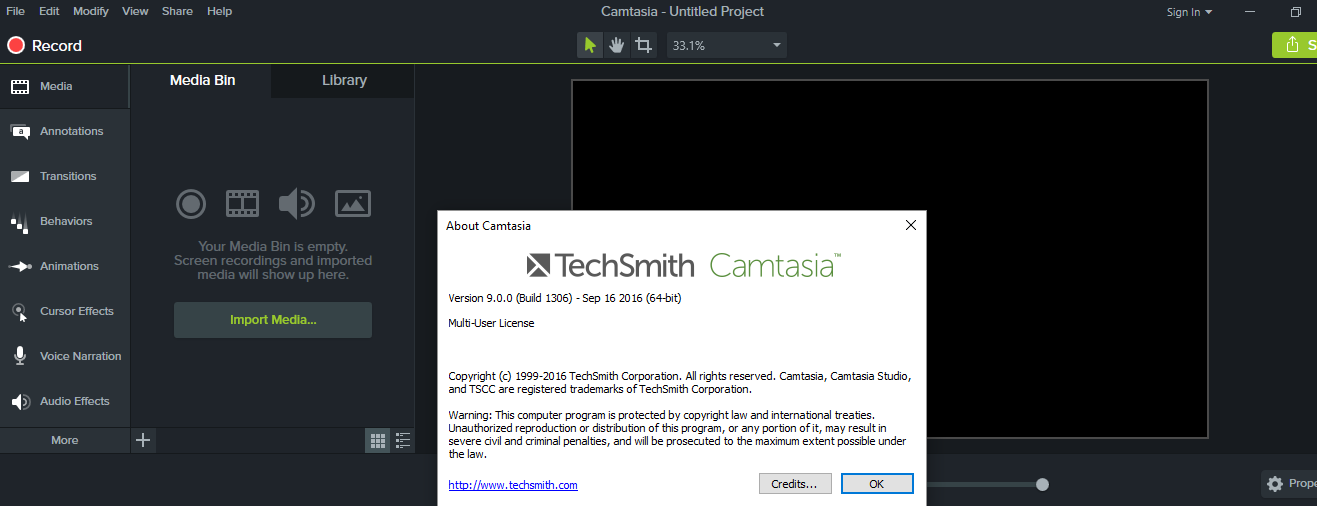Open the File menu
Screen dimensions: 1317x506
click(16, 11)
